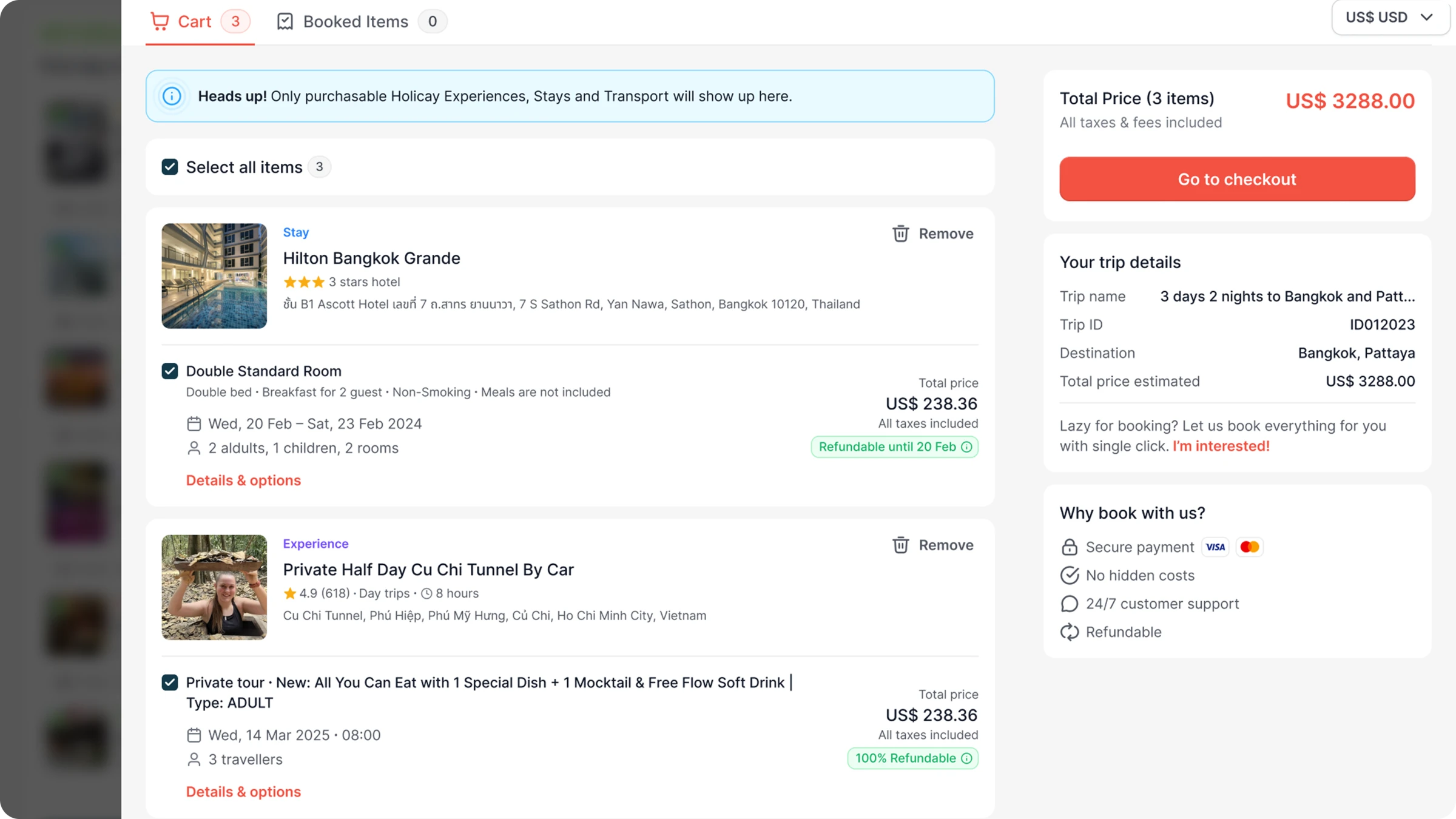The height and width of the screenshot is (819, 1456).
Task: Uncheck the Select all items checkbox
Action: pyautogui.click(x=170, y=167)
